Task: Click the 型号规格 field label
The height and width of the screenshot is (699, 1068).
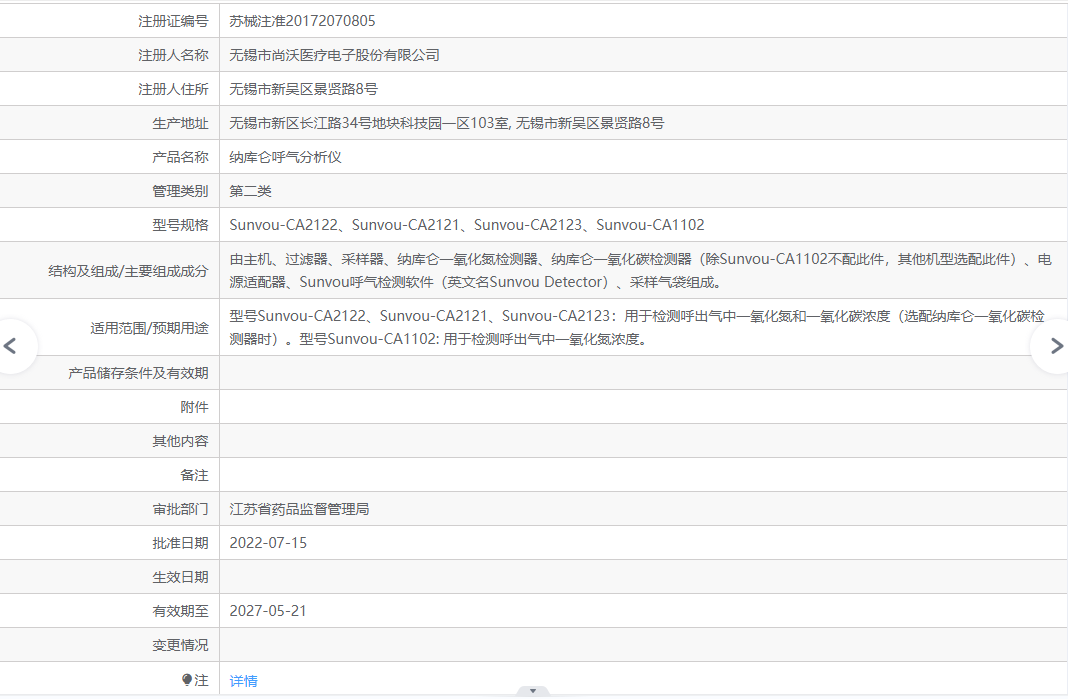Action: (180, 225)
